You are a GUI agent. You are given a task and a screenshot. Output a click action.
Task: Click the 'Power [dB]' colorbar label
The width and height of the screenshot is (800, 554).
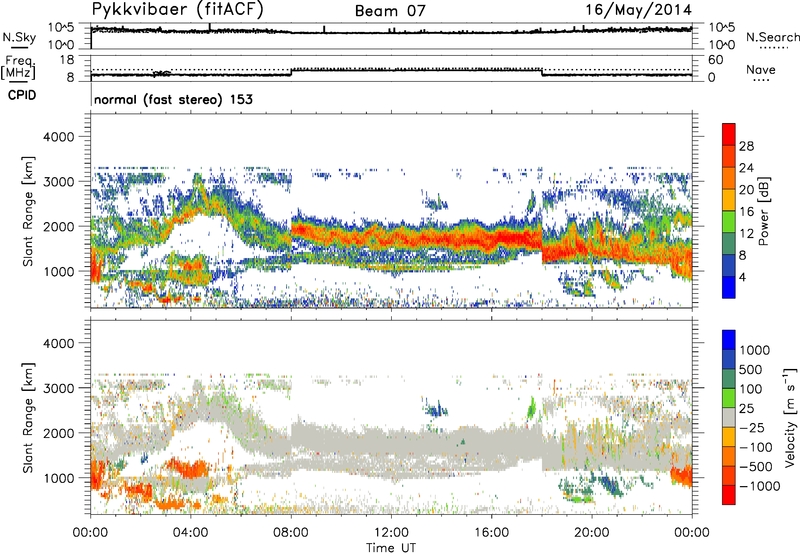(x=764, y=211)
